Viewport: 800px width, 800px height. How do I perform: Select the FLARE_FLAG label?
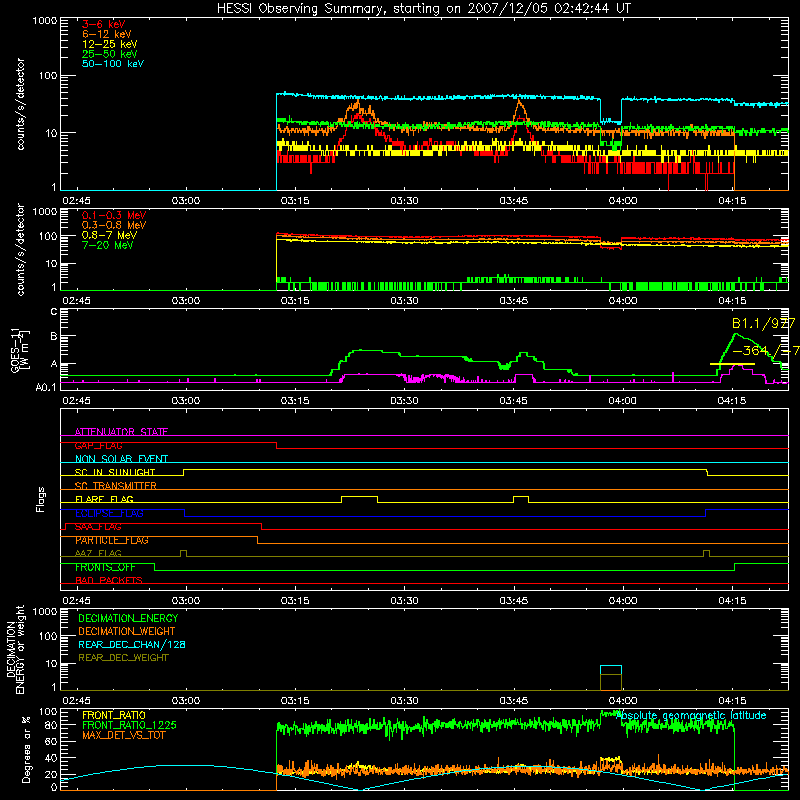(104, 499)
